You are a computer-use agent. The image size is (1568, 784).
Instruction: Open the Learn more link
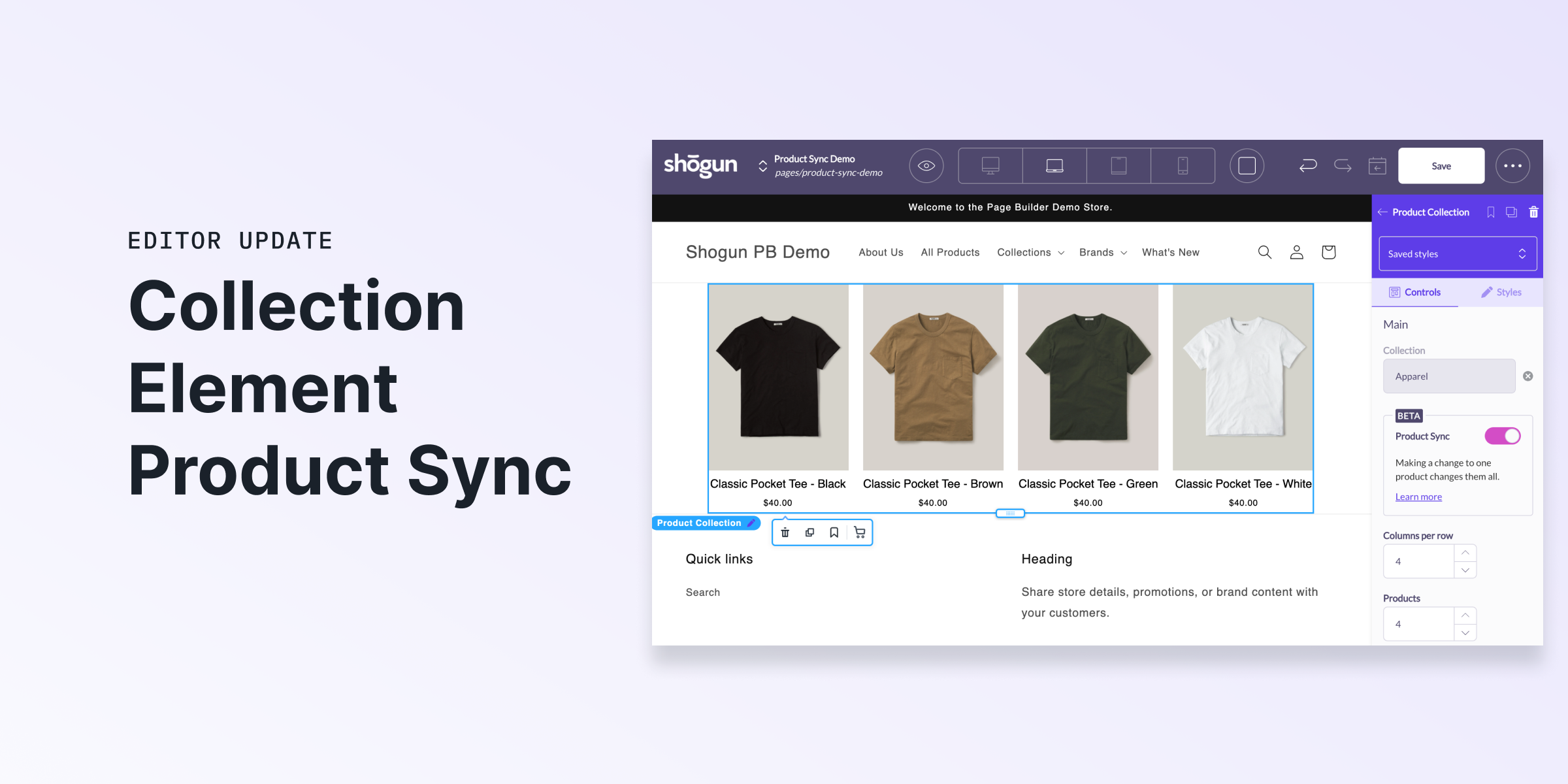[1418, 497]
